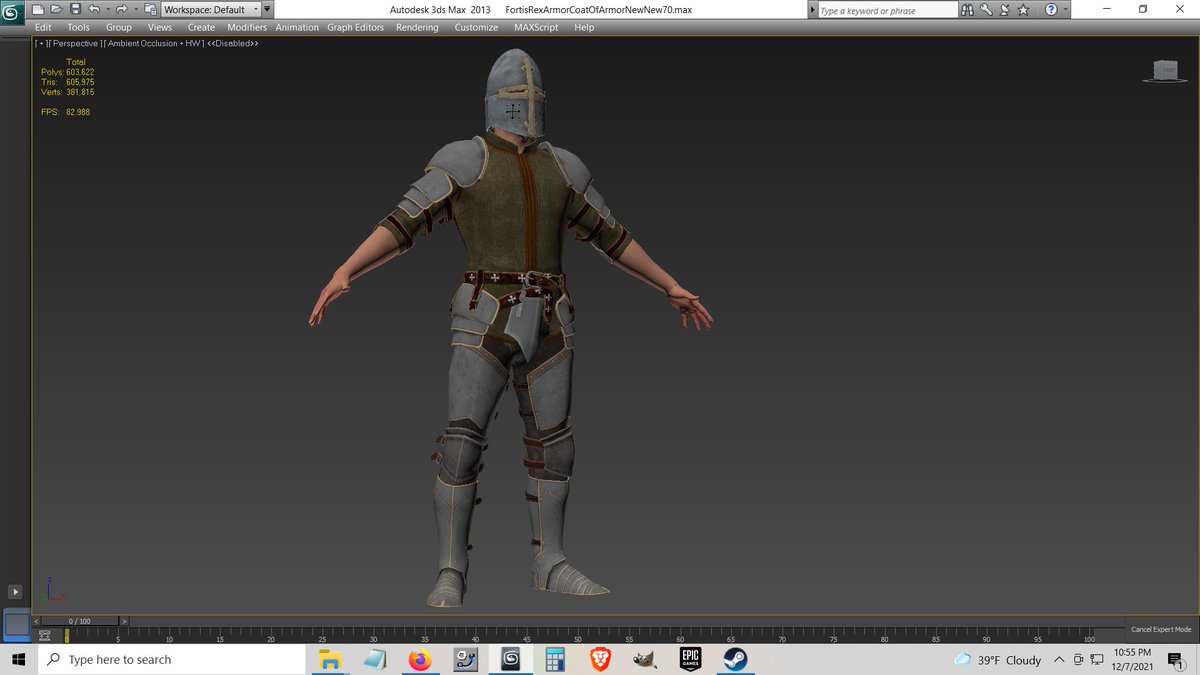Click the 39°F Cloudy weather widget
The height and width of the screenshot is (675, 1200).
[997, 660]
